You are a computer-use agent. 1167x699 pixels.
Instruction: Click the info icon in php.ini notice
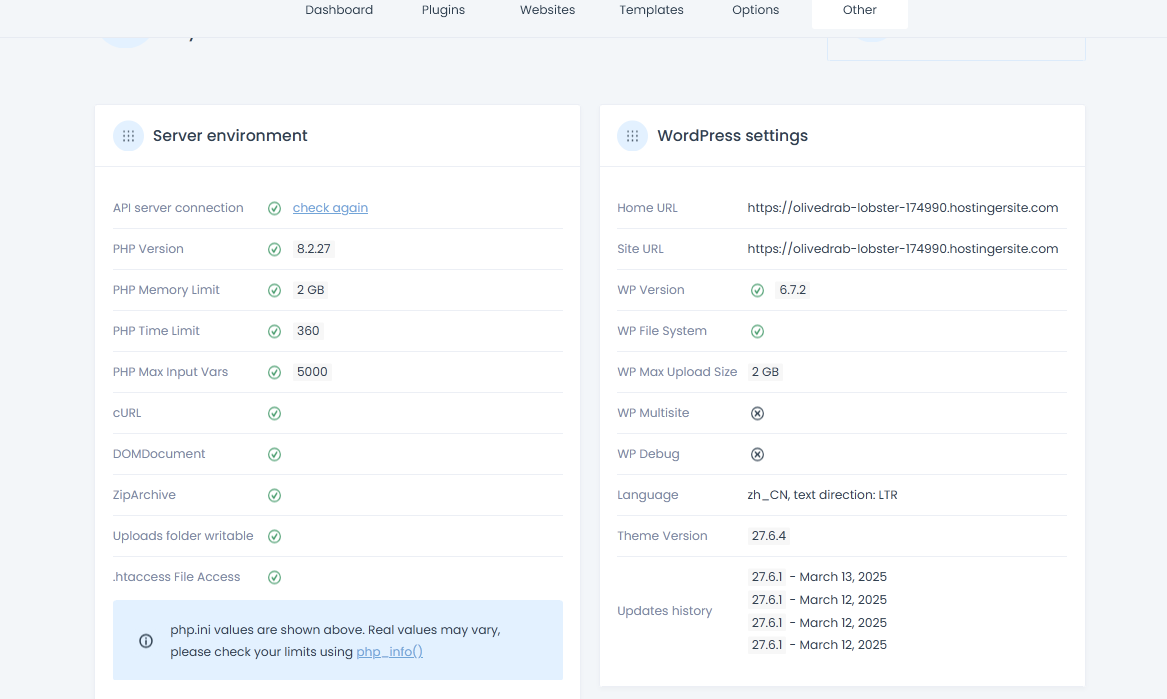coord(146,641)
